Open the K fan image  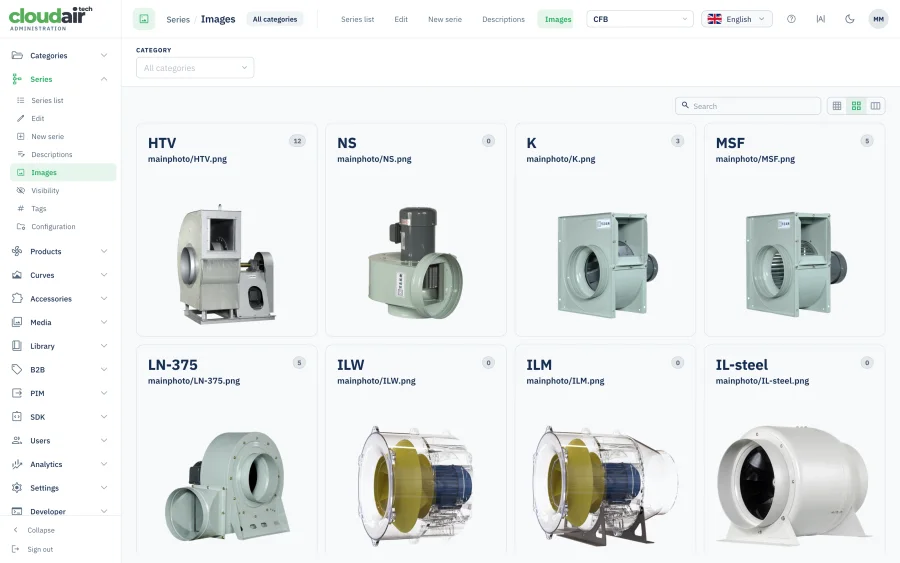coord(607,265)
